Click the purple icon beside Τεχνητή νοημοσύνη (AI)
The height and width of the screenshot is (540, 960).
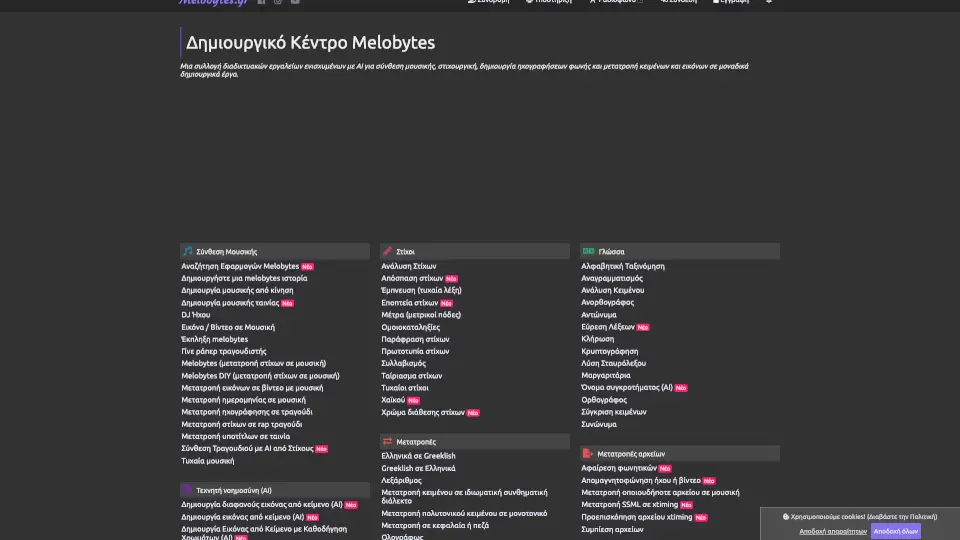click(x=187, y=490)
